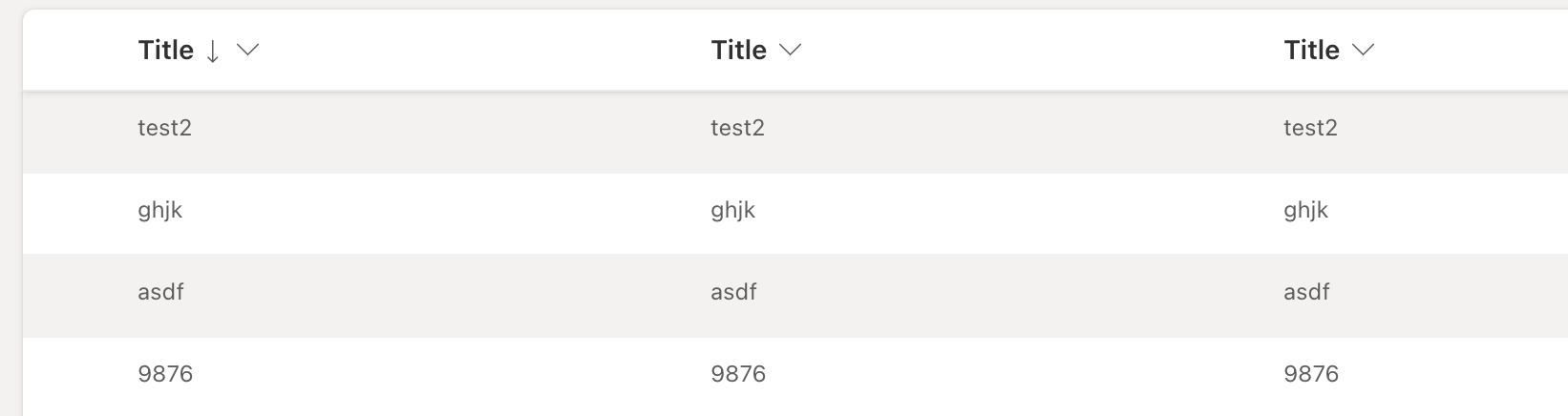Click ghjk in the last column
The width and height of the screenshot is (1568, 416).
coord(1306,211)
